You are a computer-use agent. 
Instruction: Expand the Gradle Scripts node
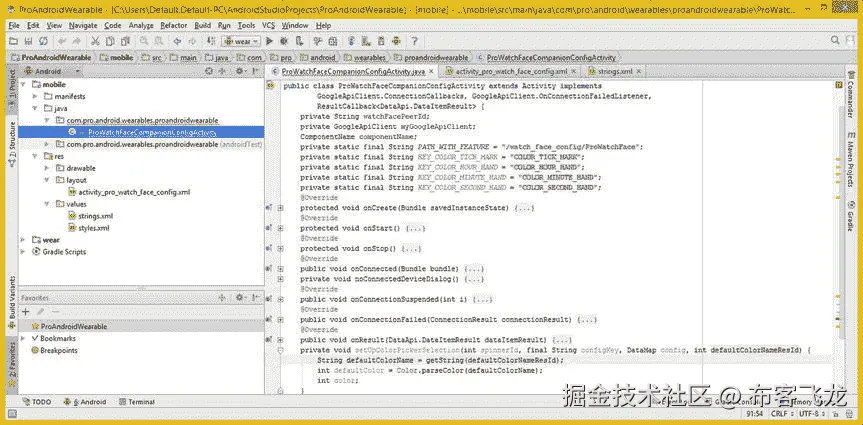23,252
